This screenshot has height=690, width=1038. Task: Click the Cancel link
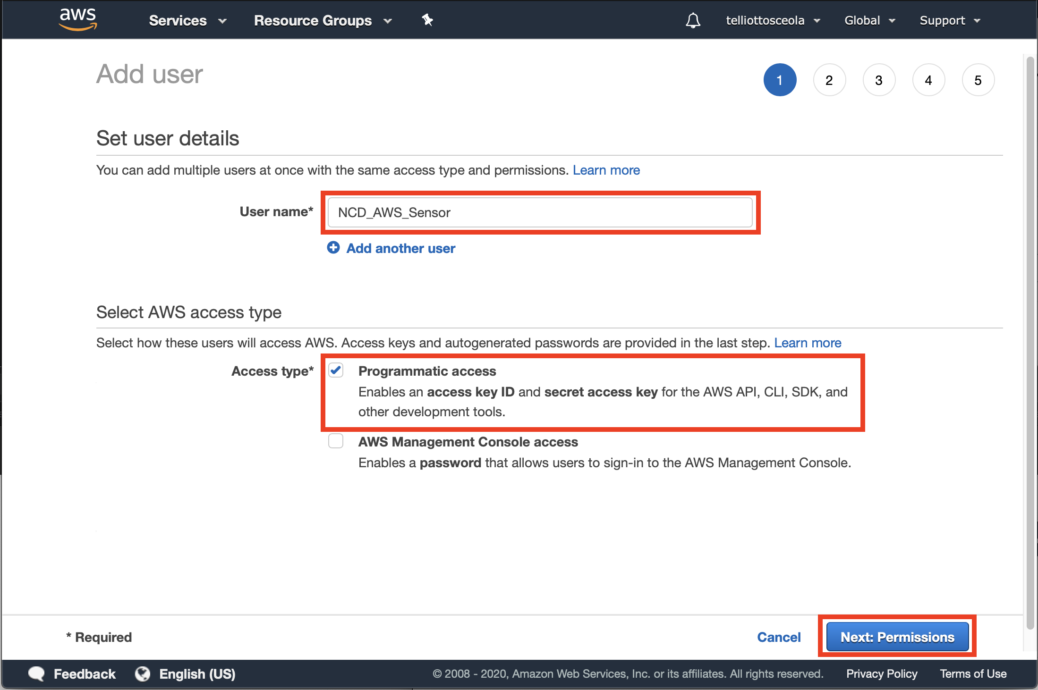tap(779, 637)
